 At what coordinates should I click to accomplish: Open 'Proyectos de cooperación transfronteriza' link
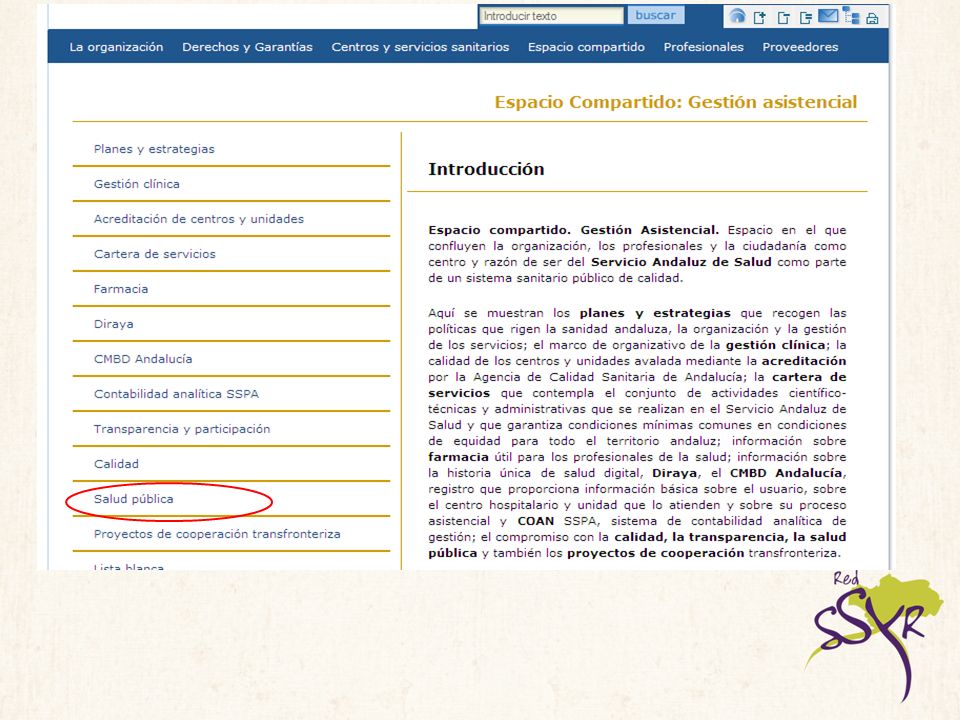pos(217,534)
